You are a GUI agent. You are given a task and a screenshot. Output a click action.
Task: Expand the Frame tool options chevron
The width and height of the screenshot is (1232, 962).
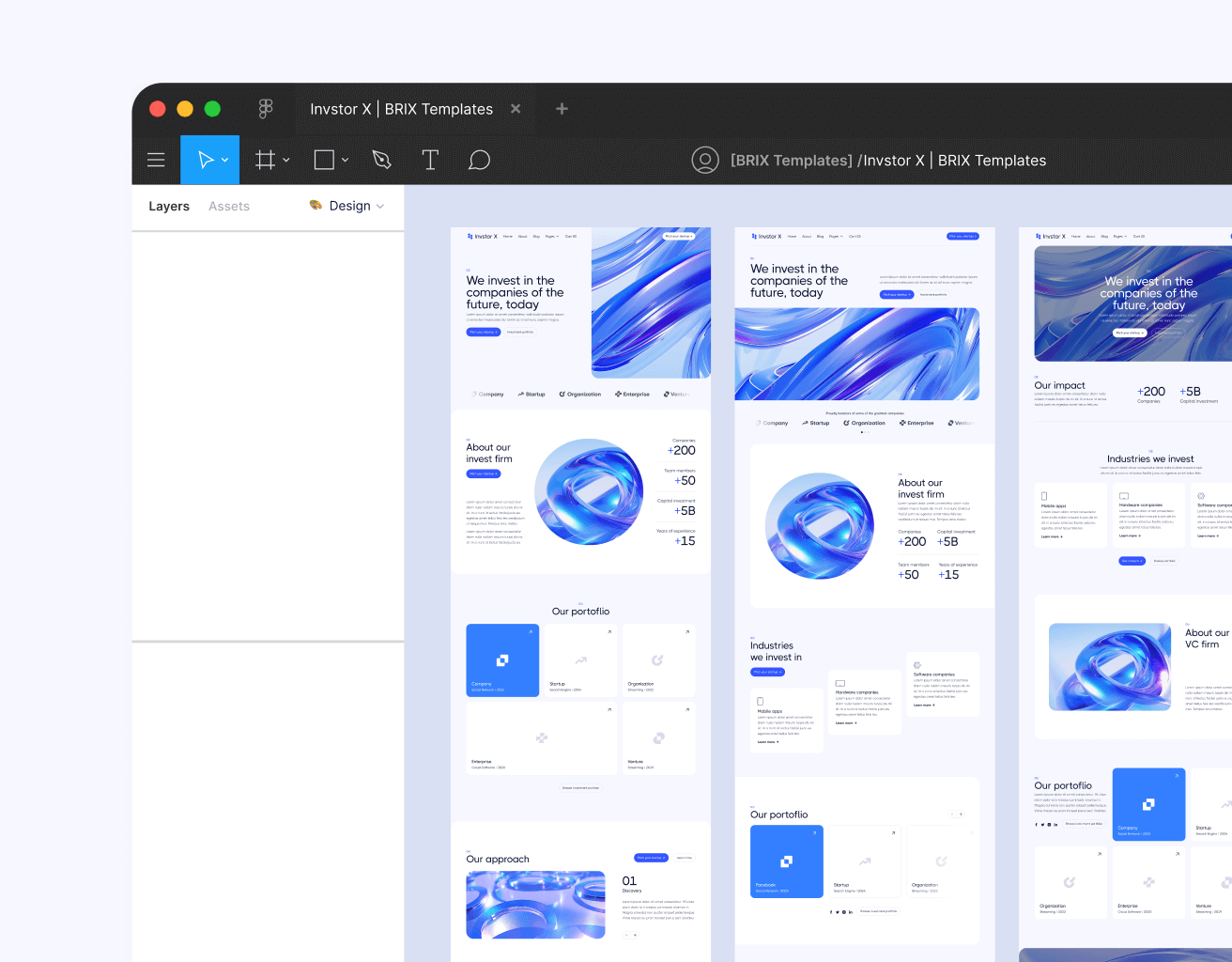pyautogui.click(x=285, y=160)
